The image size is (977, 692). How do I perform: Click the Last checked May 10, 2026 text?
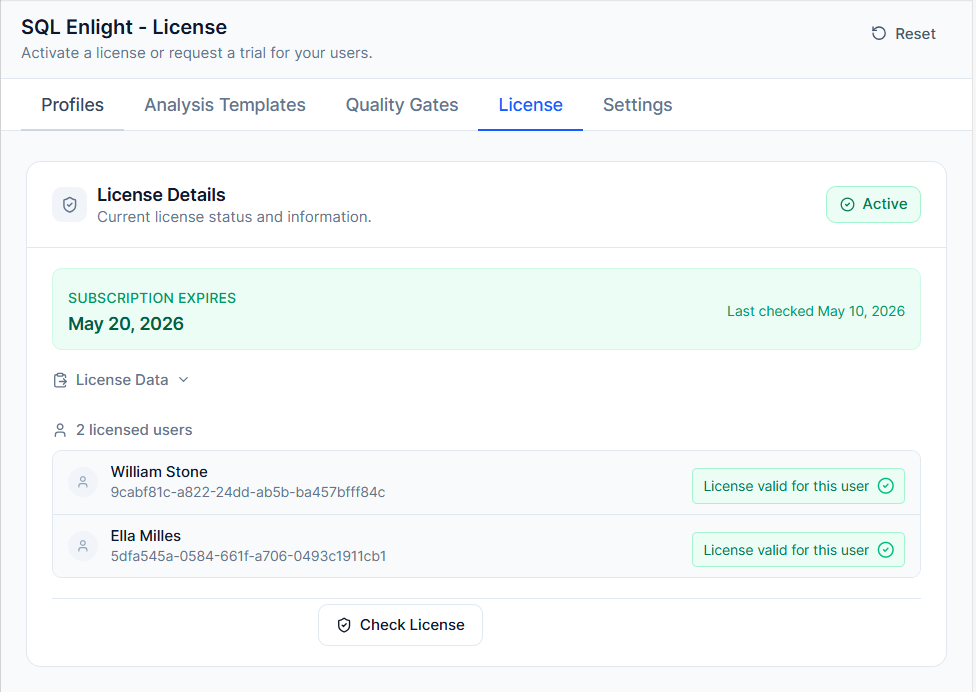click(x=816, y=311)
